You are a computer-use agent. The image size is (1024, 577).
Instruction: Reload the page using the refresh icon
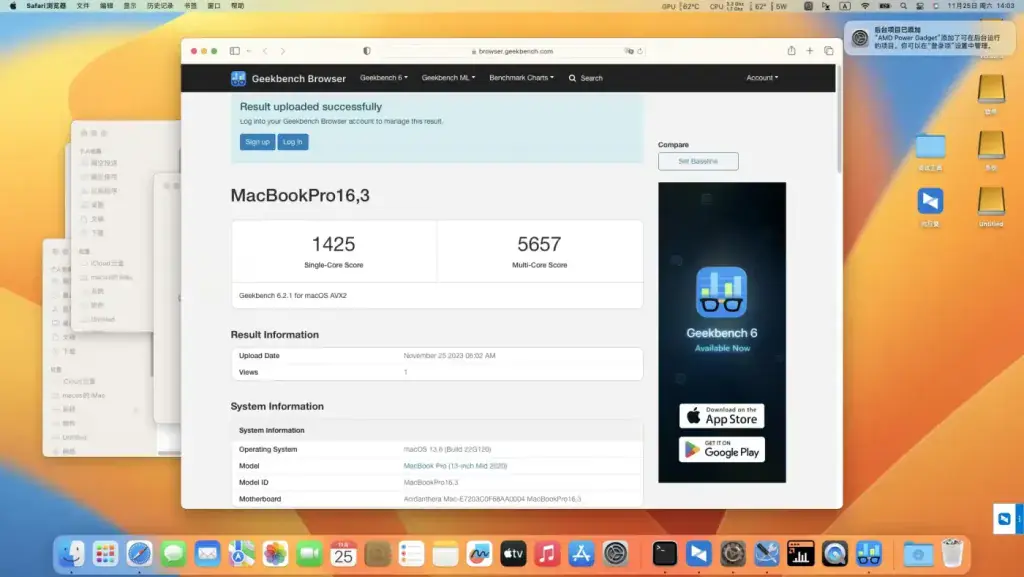coord(640,51)
